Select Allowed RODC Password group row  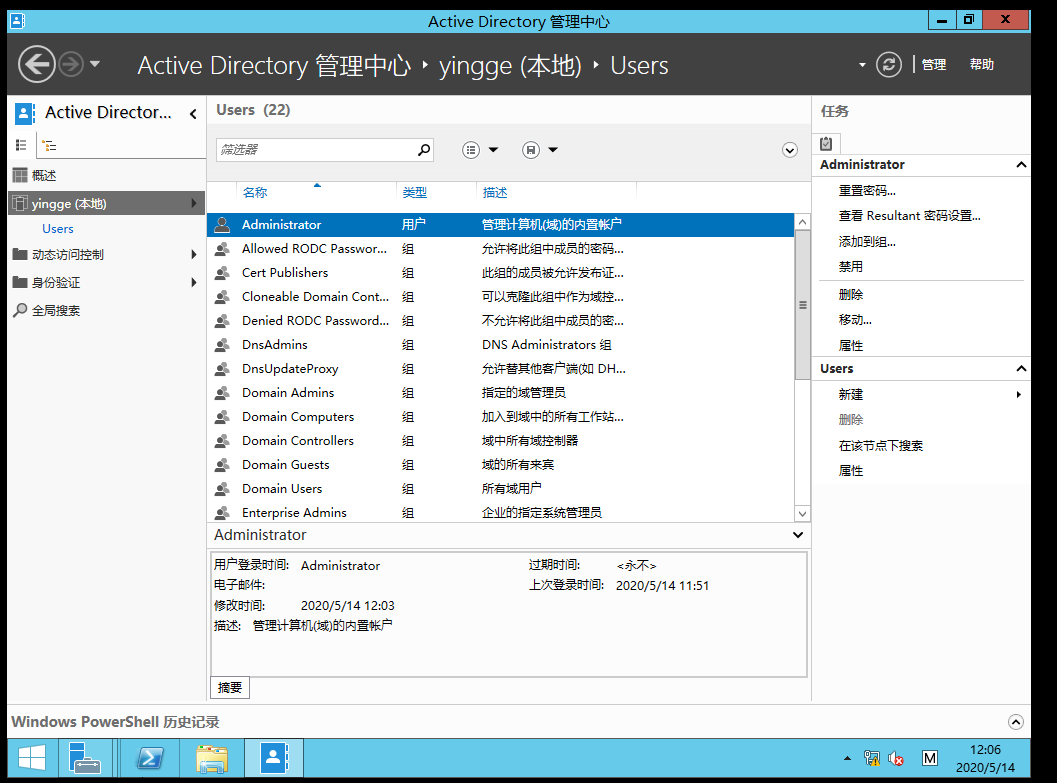click(x=500, y=249)
